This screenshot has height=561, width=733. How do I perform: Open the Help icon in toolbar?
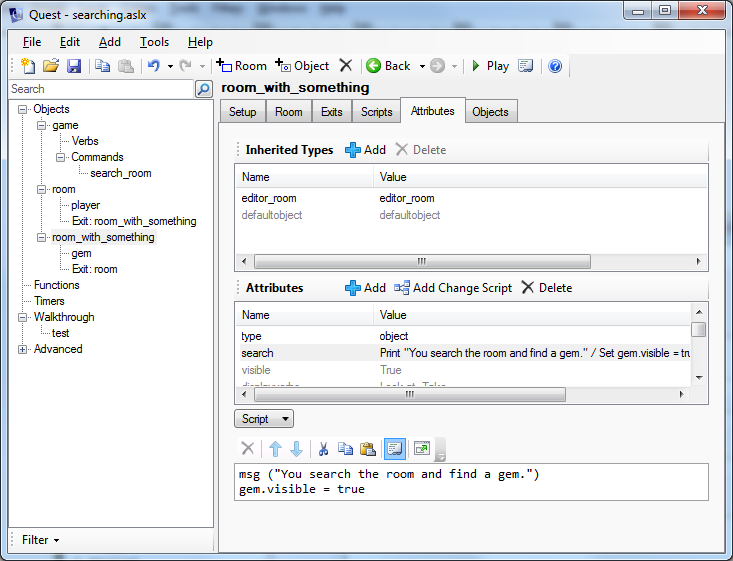click(x=555, y=66)
